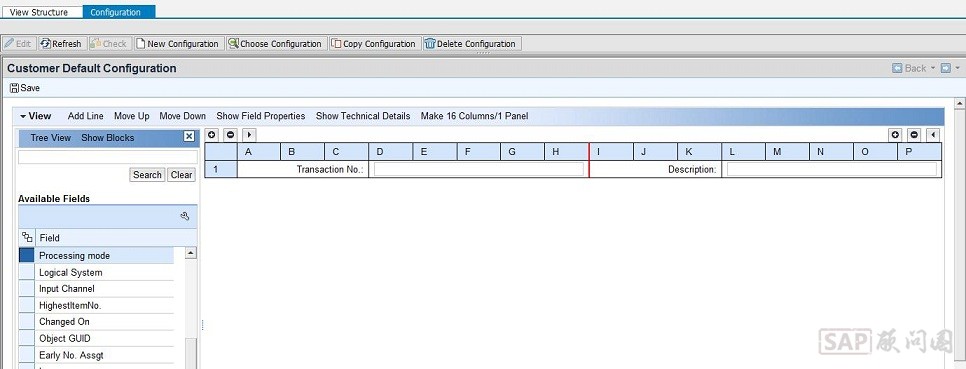Screen dimensions: 966x369
Task: Click Show Blocks
Action: [108, 137]
